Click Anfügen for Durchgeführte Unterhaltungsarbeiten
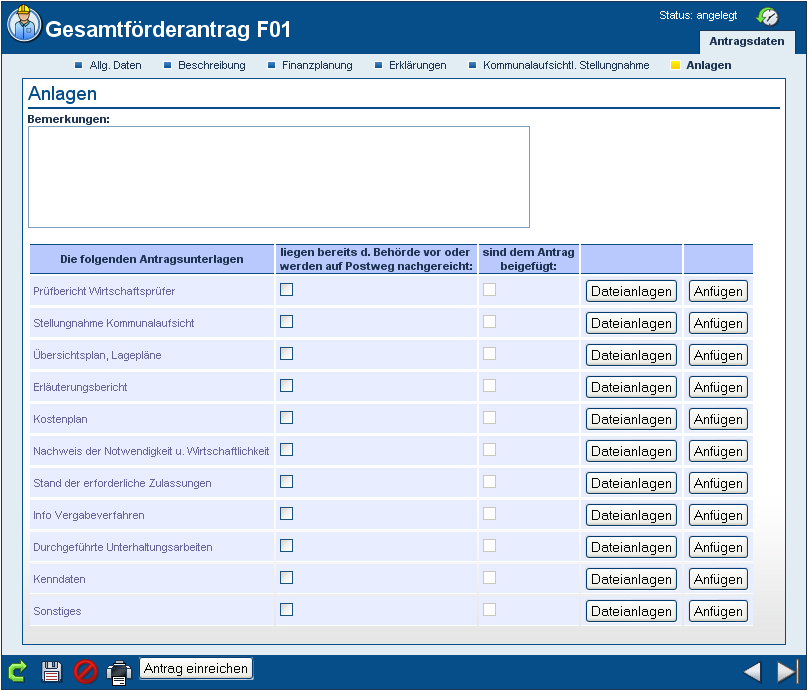 point(718,547)
